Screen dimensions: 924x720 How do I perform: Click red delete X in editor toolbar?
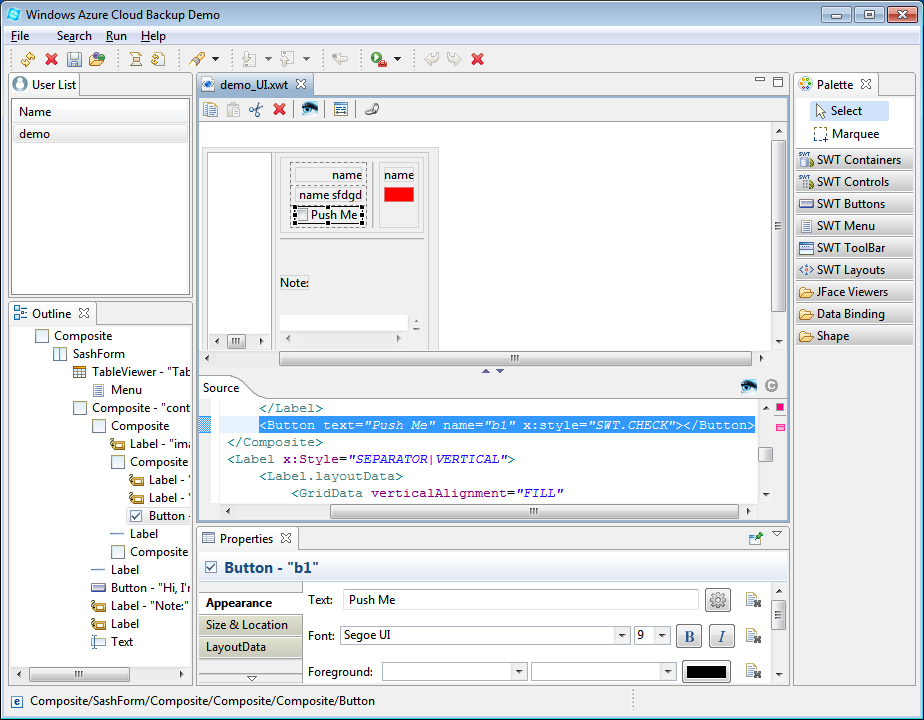click(x=280, y=110)
